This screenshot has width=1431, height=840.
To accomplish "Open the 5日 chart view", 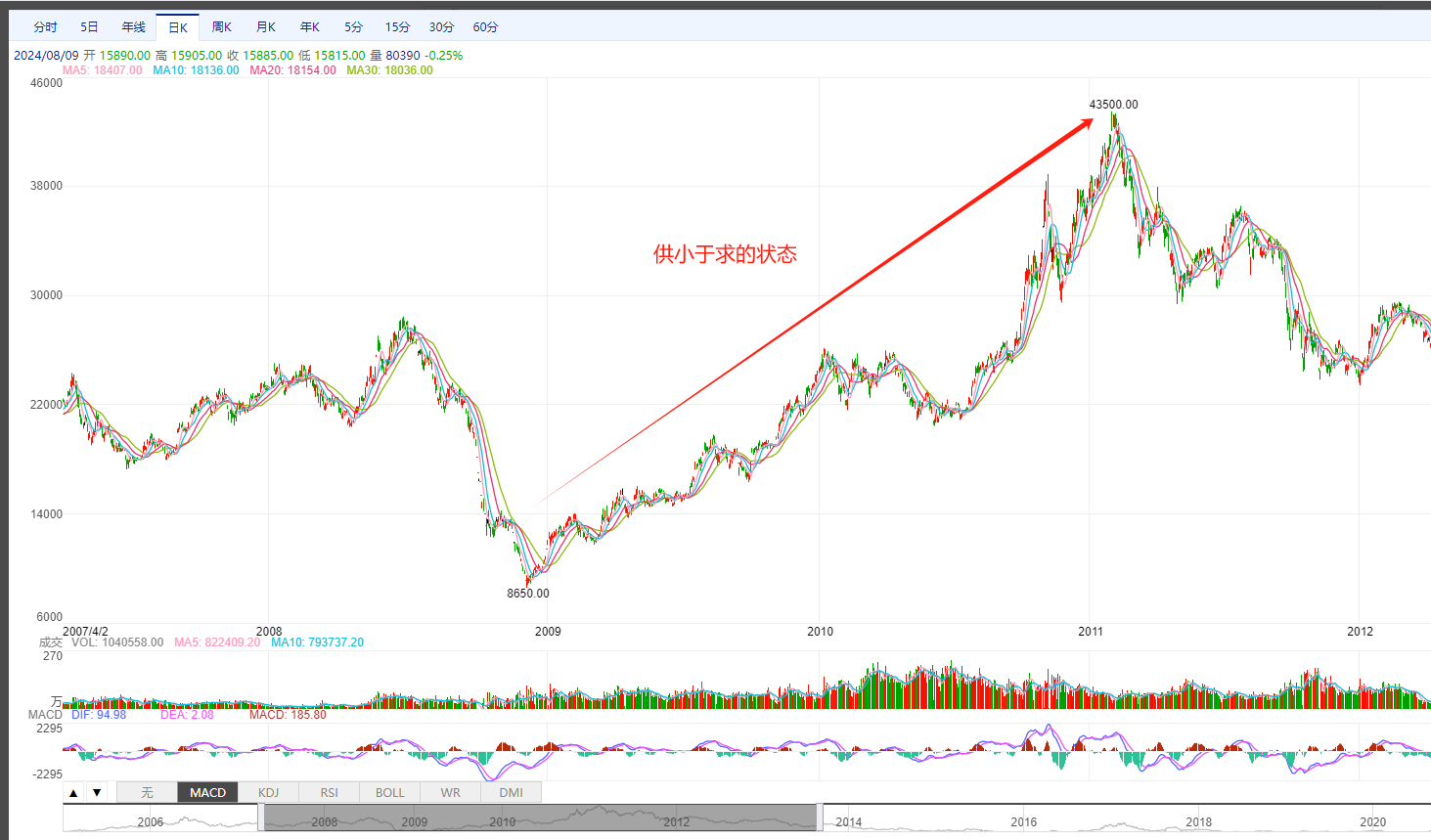I will (x=89, y=27).
